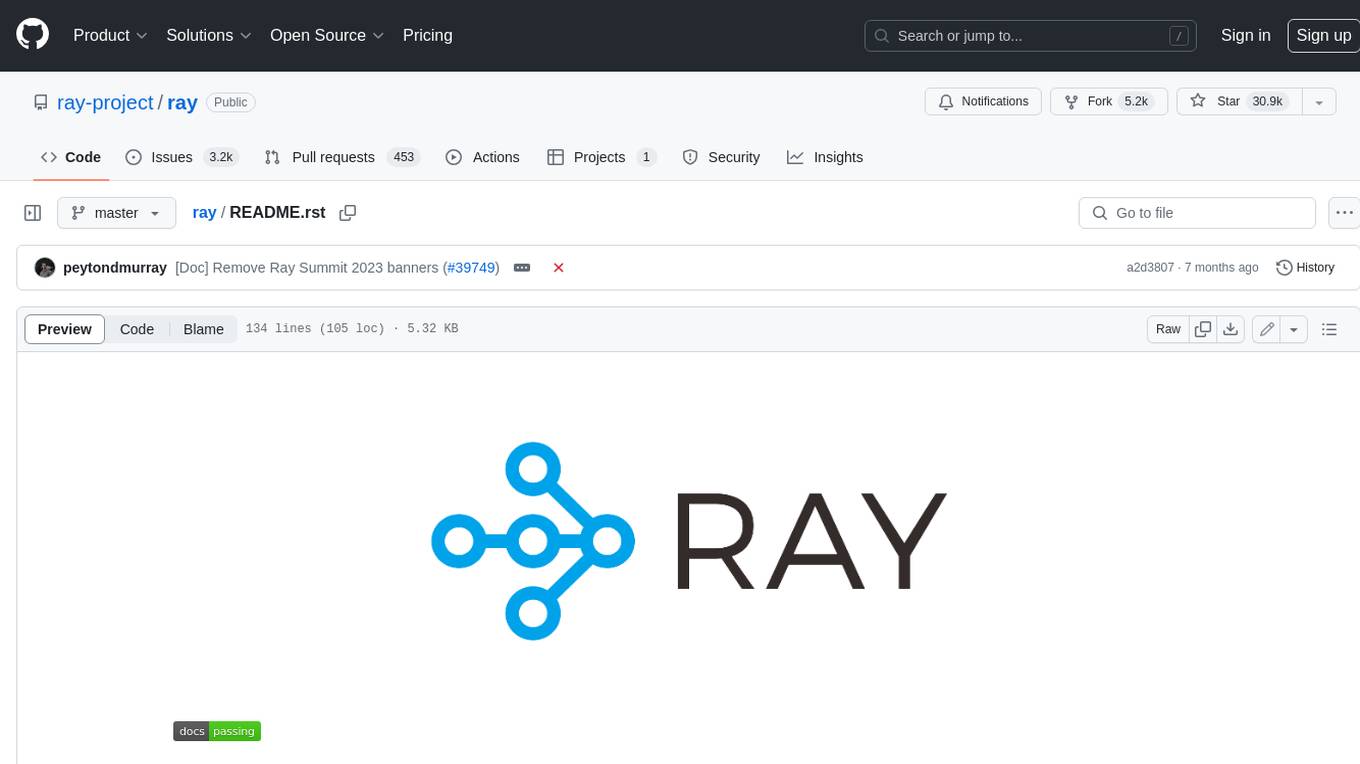Screen dimensions: 1360x764
Task: Copy the README.rst file path
Action: tap(348, 213)
